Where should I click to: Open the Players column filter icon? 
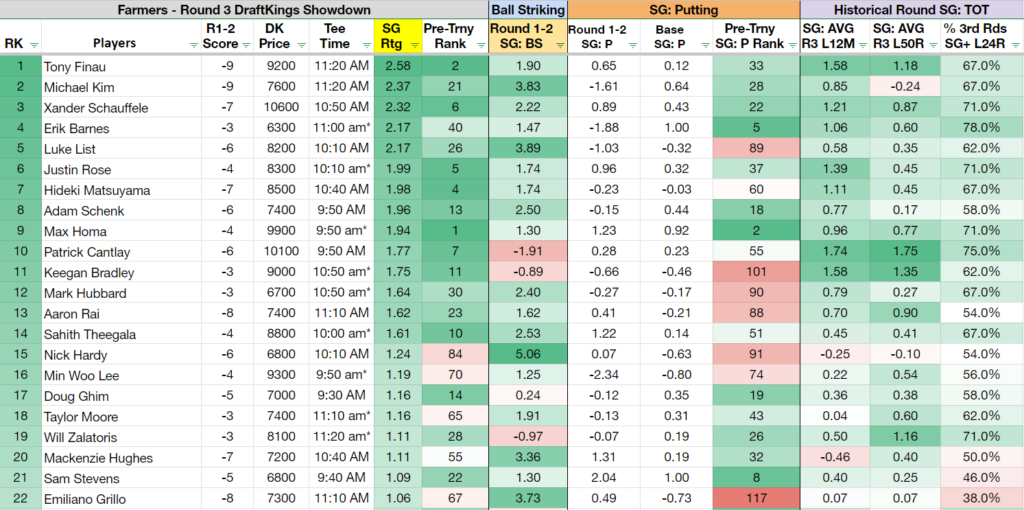(x=193, y=45)
